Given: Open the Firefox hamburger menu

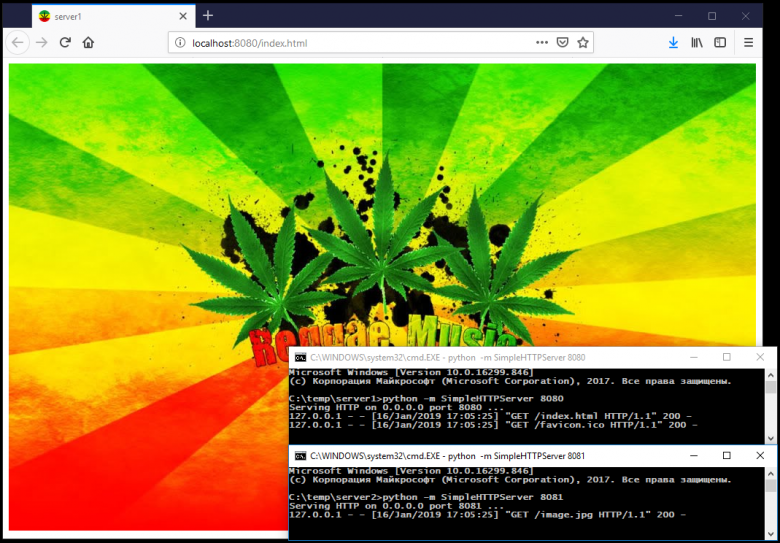Looking at the screenshot, I should (748, 43).
